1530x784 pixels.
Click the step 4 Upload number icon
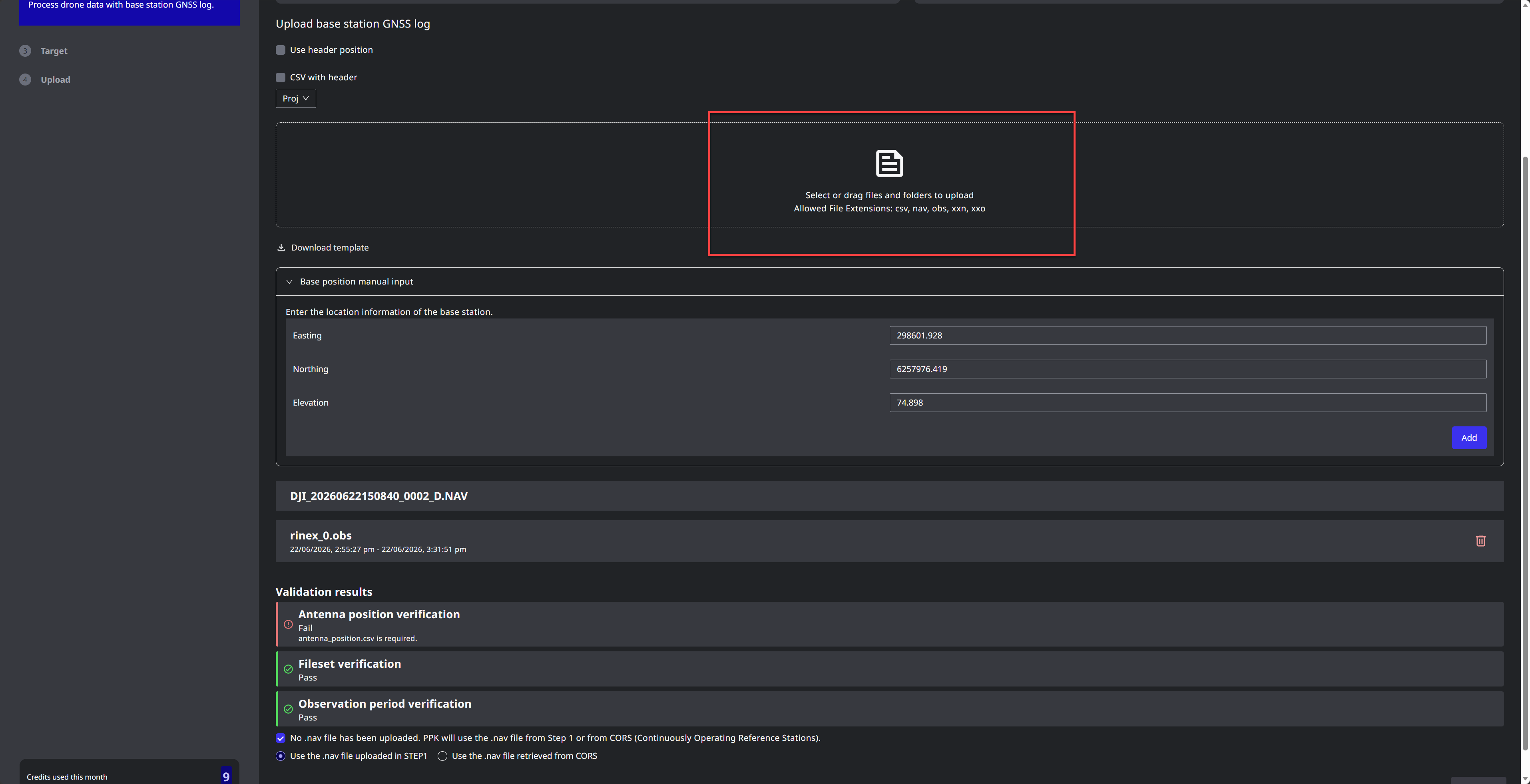pyautogui.click(x=25, y=80)
